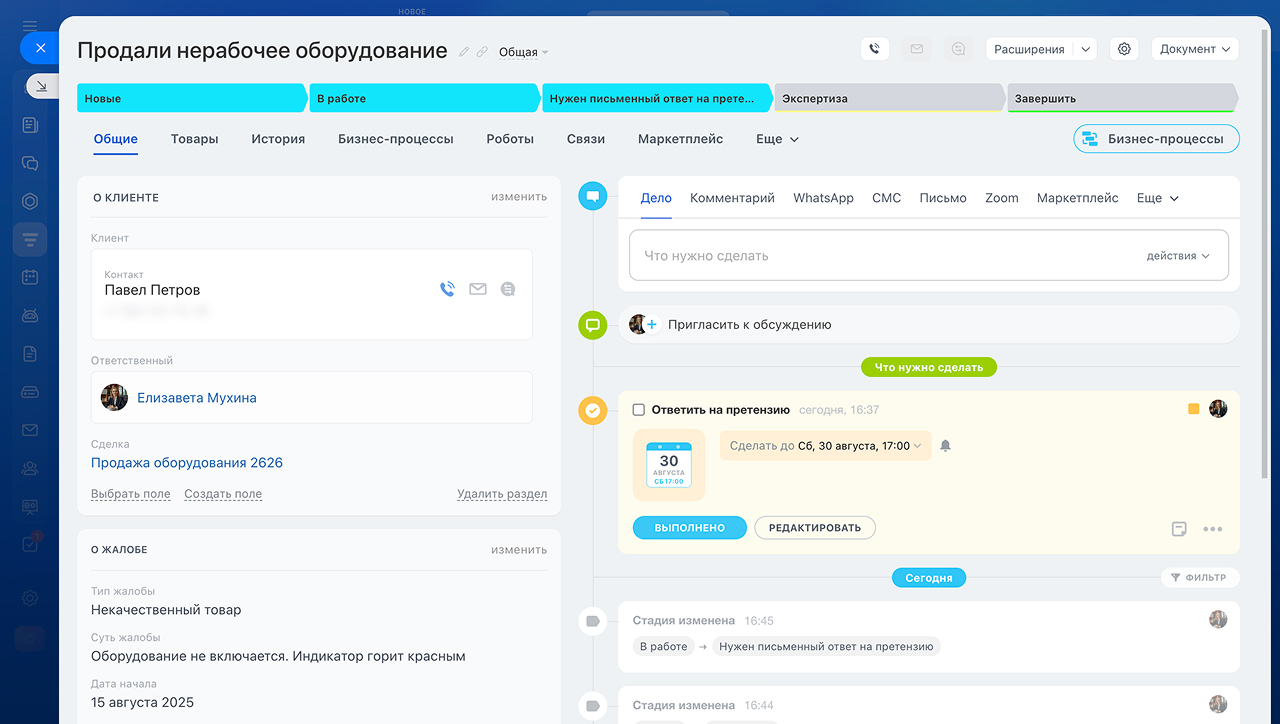
Task: Click the note icon on the task card
Action: pyautogui.click(x=1179, y=529)
